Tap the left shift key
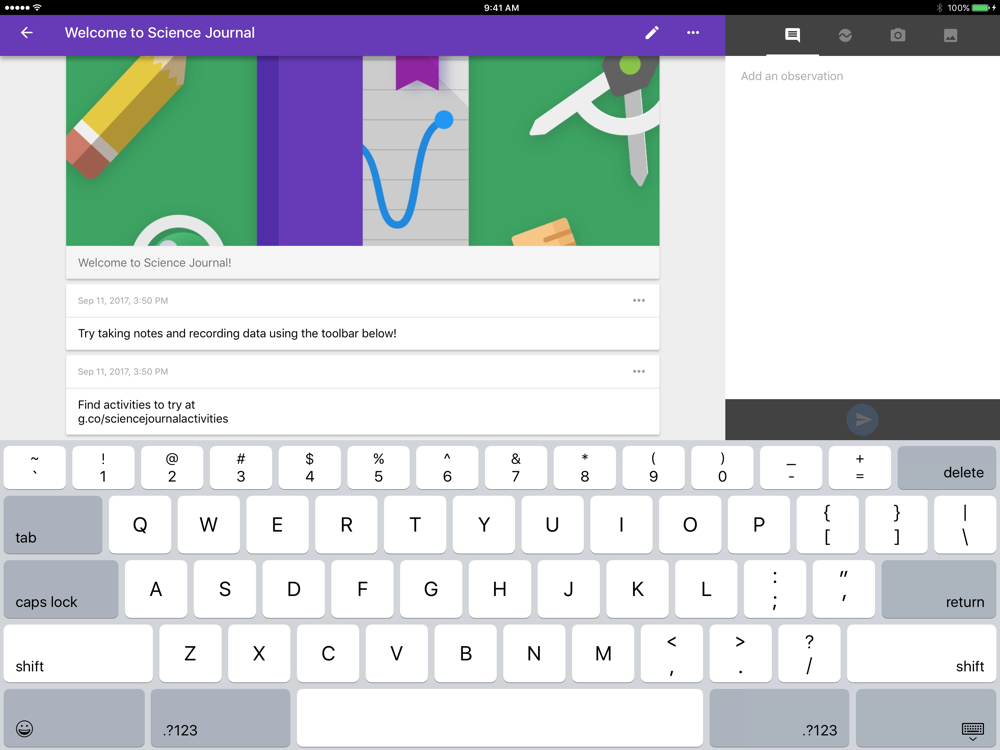Screen dimensions: 1000x750 click(x=78, y=654)
